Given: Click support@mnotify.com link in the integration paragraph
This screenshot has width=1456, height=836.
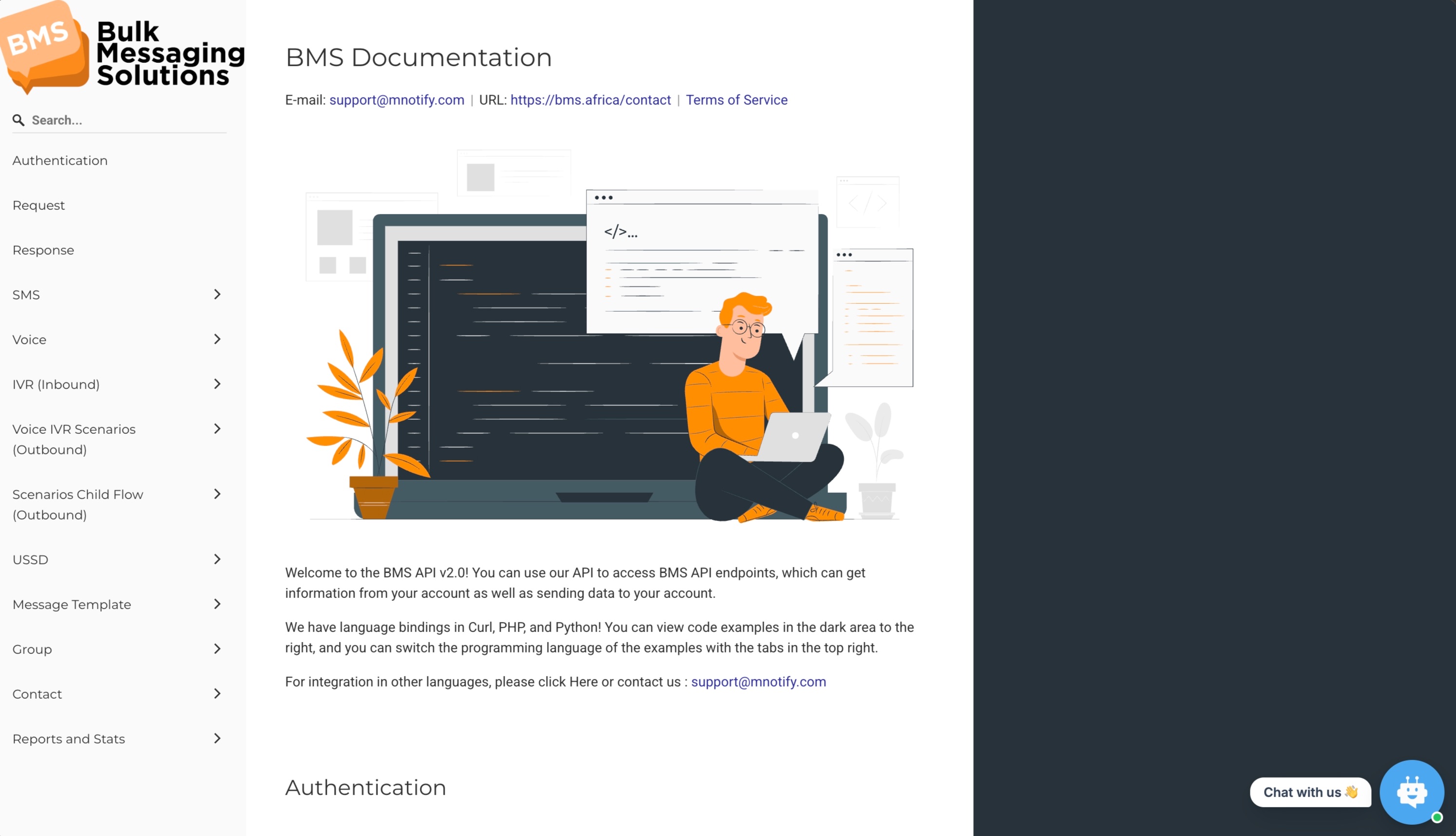Looking at the screenshot, I should tap(758, 682).
